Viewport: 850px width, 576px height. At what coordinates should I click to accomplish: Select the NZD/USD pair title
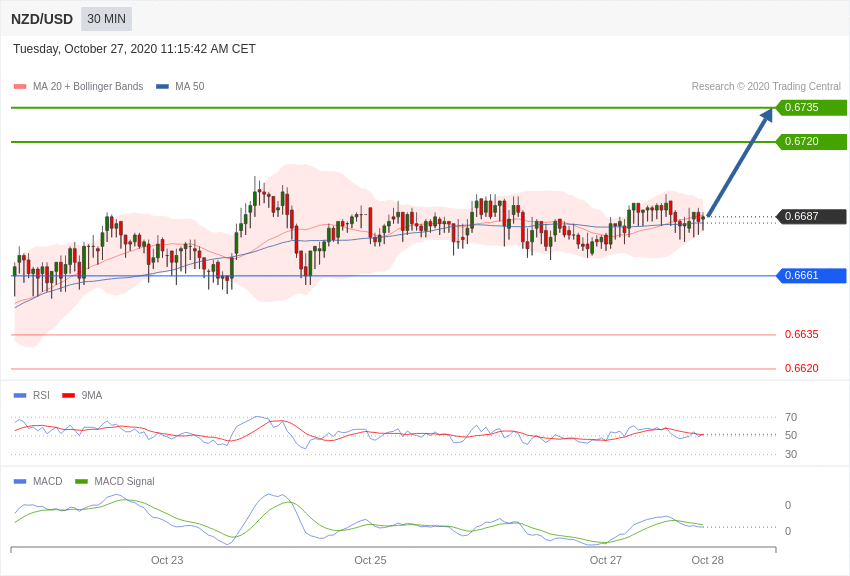(42, 20)
